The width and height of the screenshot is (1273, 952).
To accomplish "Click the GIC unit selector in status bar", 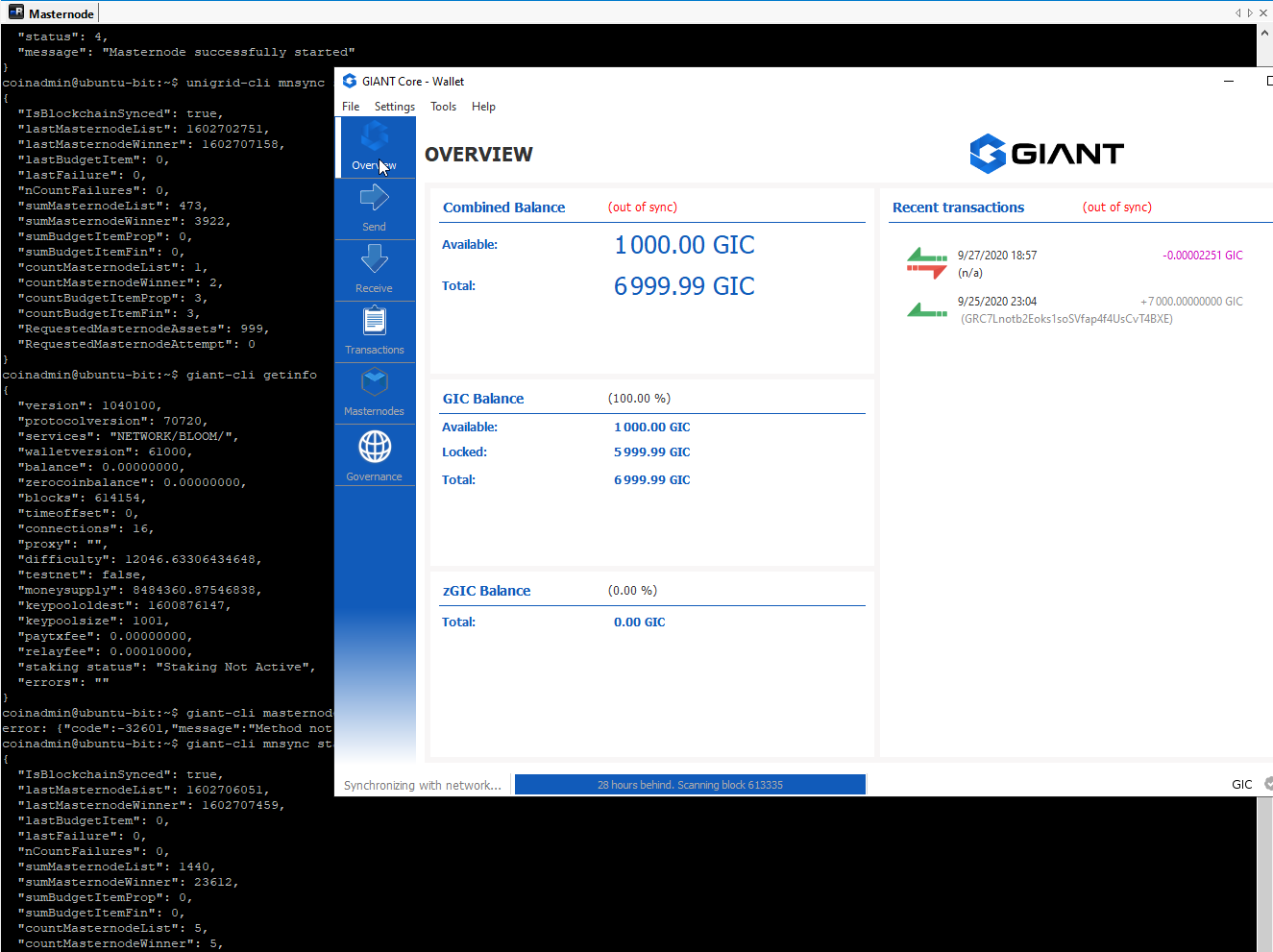I will pyautogui.click(x=1242, y=785).
